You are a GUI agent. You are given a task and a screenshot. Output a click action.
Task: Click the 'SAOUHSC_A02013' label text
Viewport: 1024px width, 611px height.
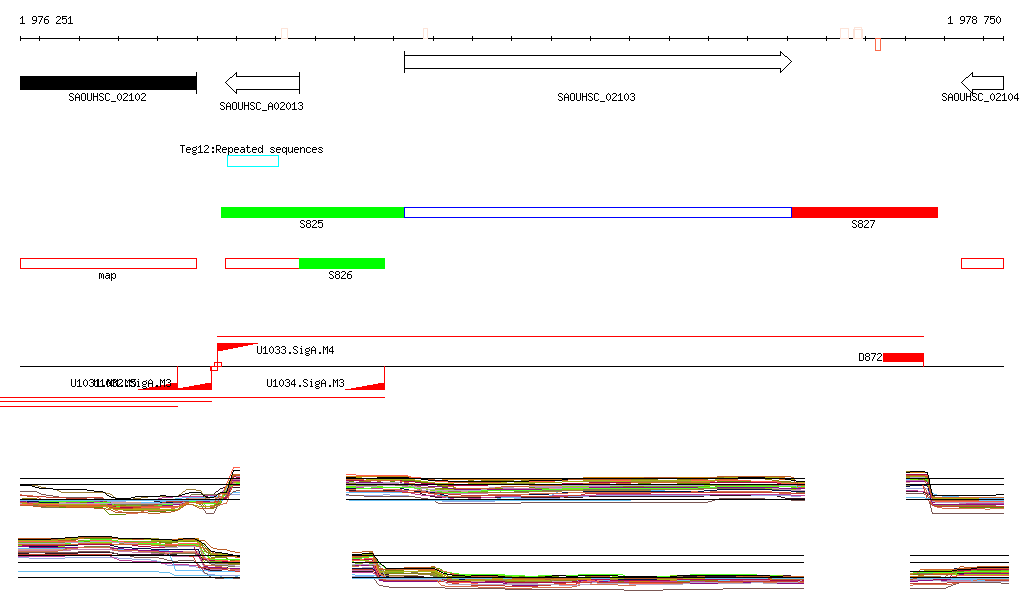(261, 106)
